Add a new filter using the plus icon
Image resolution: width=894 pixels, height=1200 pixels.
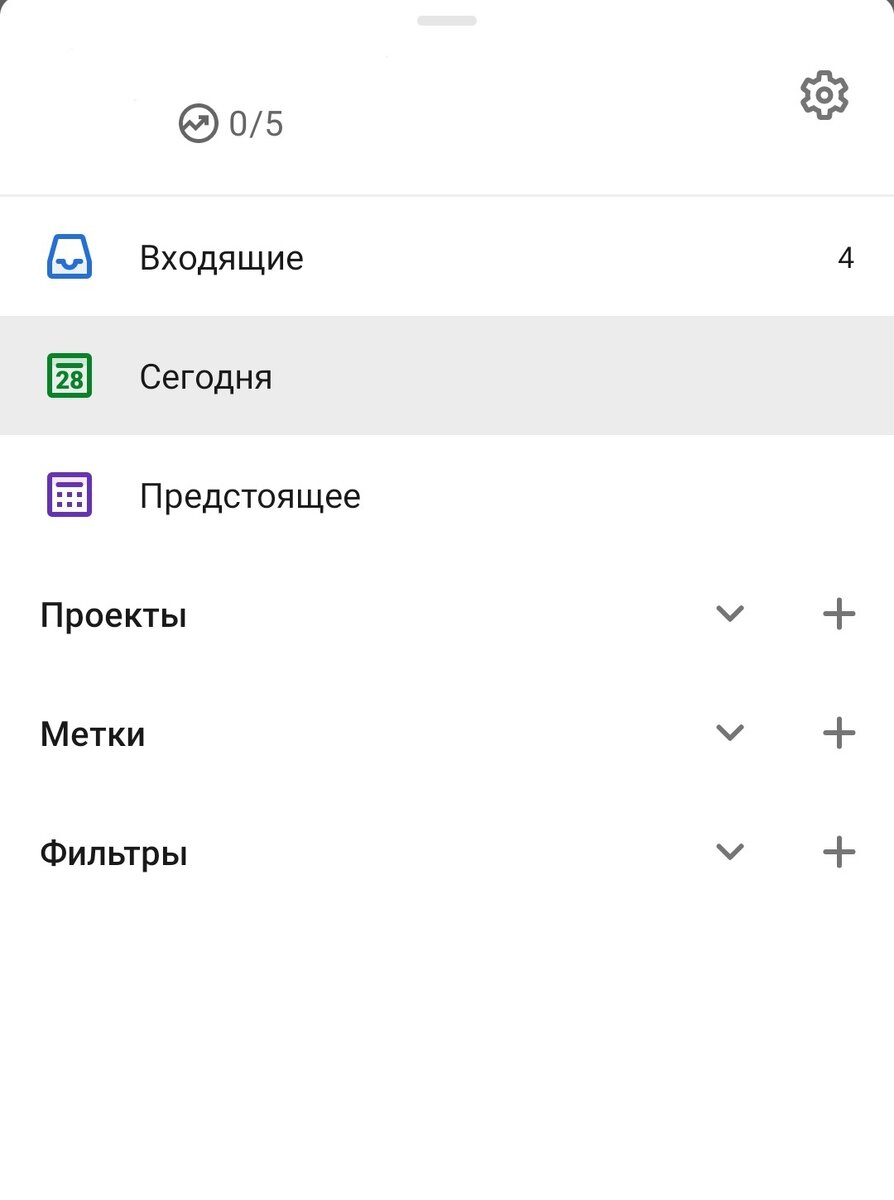click(838, 852)
